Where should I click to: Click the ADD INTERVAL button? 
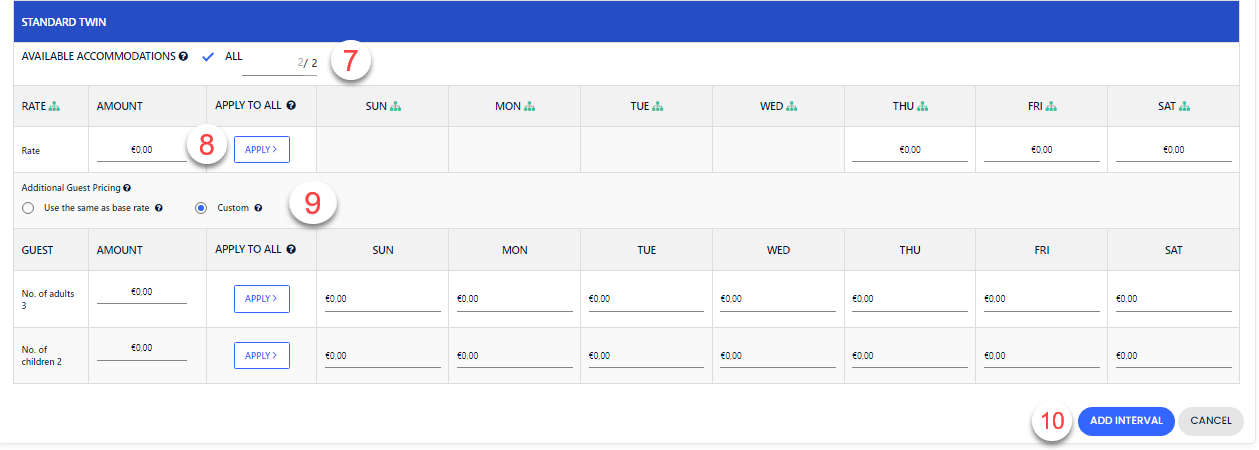[x=1126, y=421]
